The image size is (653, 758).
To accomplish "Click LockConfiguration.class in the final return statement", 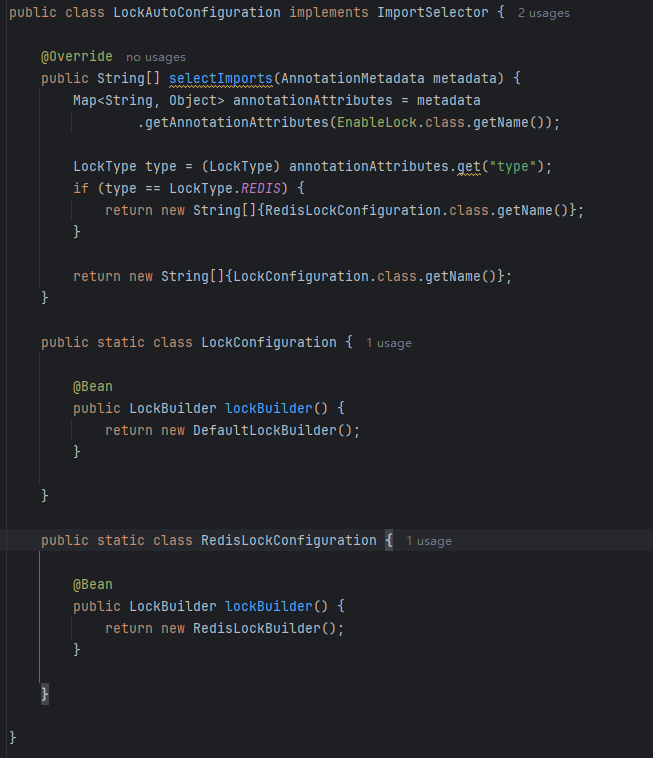I will [325, 276].
